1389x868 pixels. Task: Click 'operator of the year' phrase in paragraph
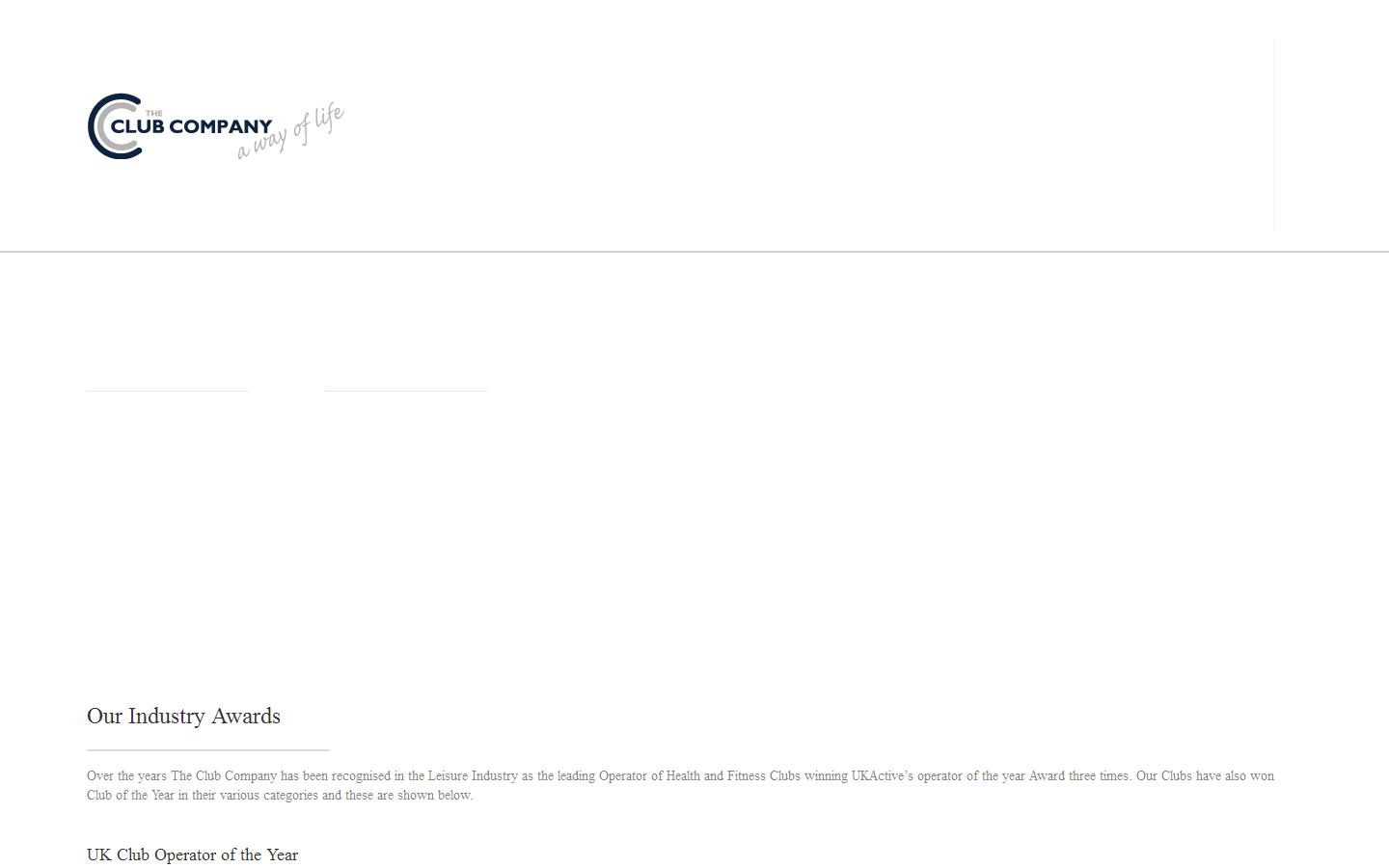[x=971, y=775]
